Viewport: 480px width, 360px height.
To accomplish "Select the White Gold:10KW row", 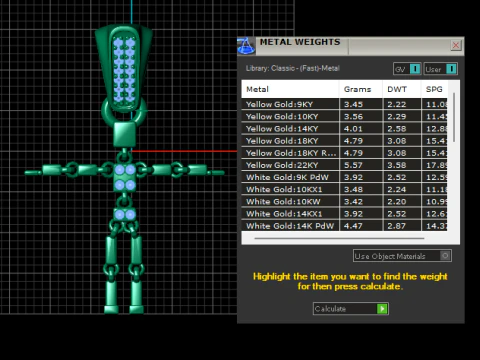I will click(x=344, y=201).
